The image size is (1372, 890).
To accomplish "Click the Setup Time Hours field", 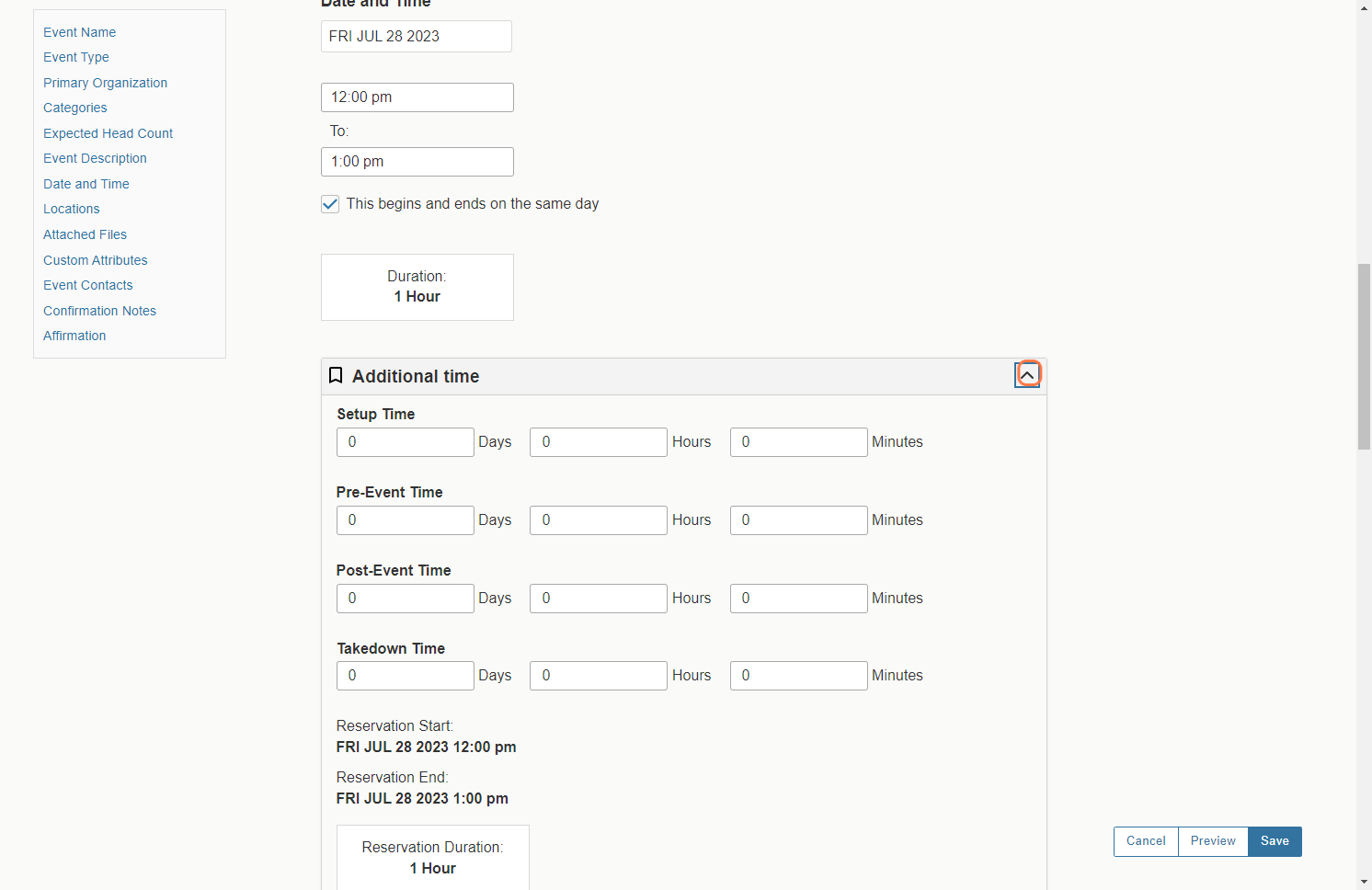I will pos(599,442).
